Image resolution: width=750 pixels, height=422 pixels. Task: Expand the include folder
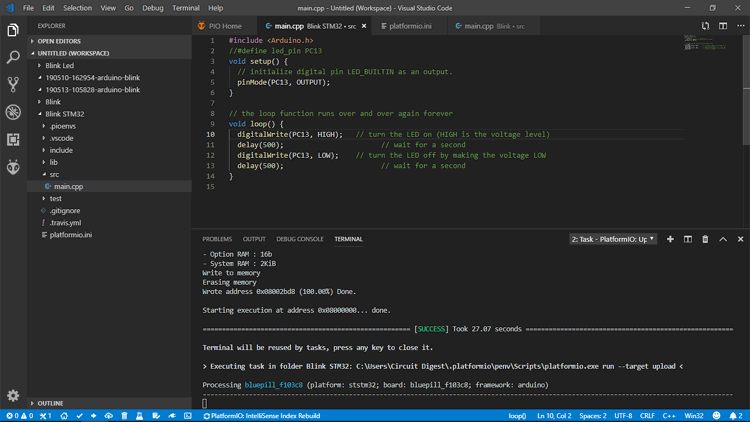[x=110, y=150]
